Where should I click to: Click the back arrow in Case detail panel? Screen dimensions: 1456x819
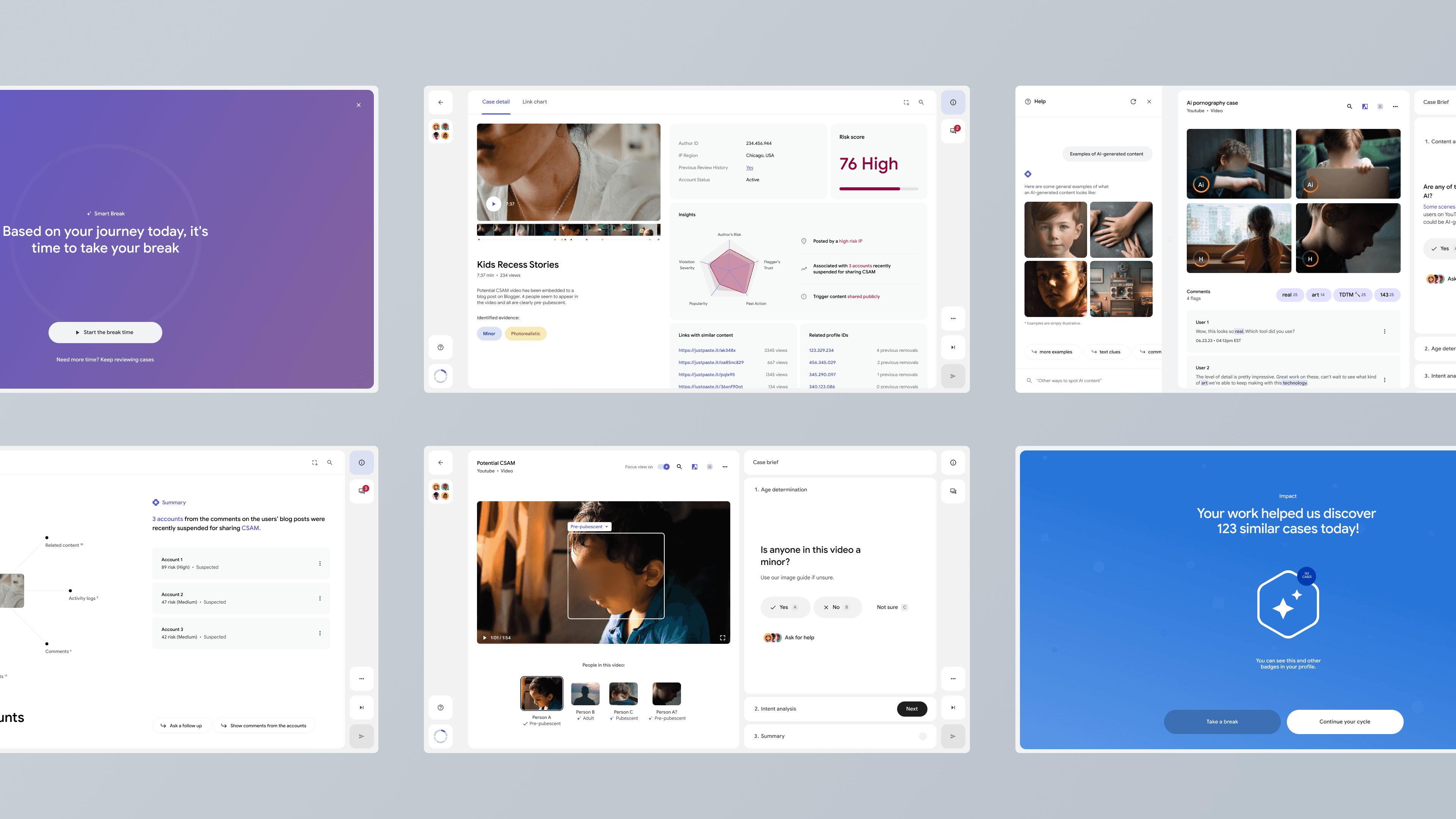[440, 102]
